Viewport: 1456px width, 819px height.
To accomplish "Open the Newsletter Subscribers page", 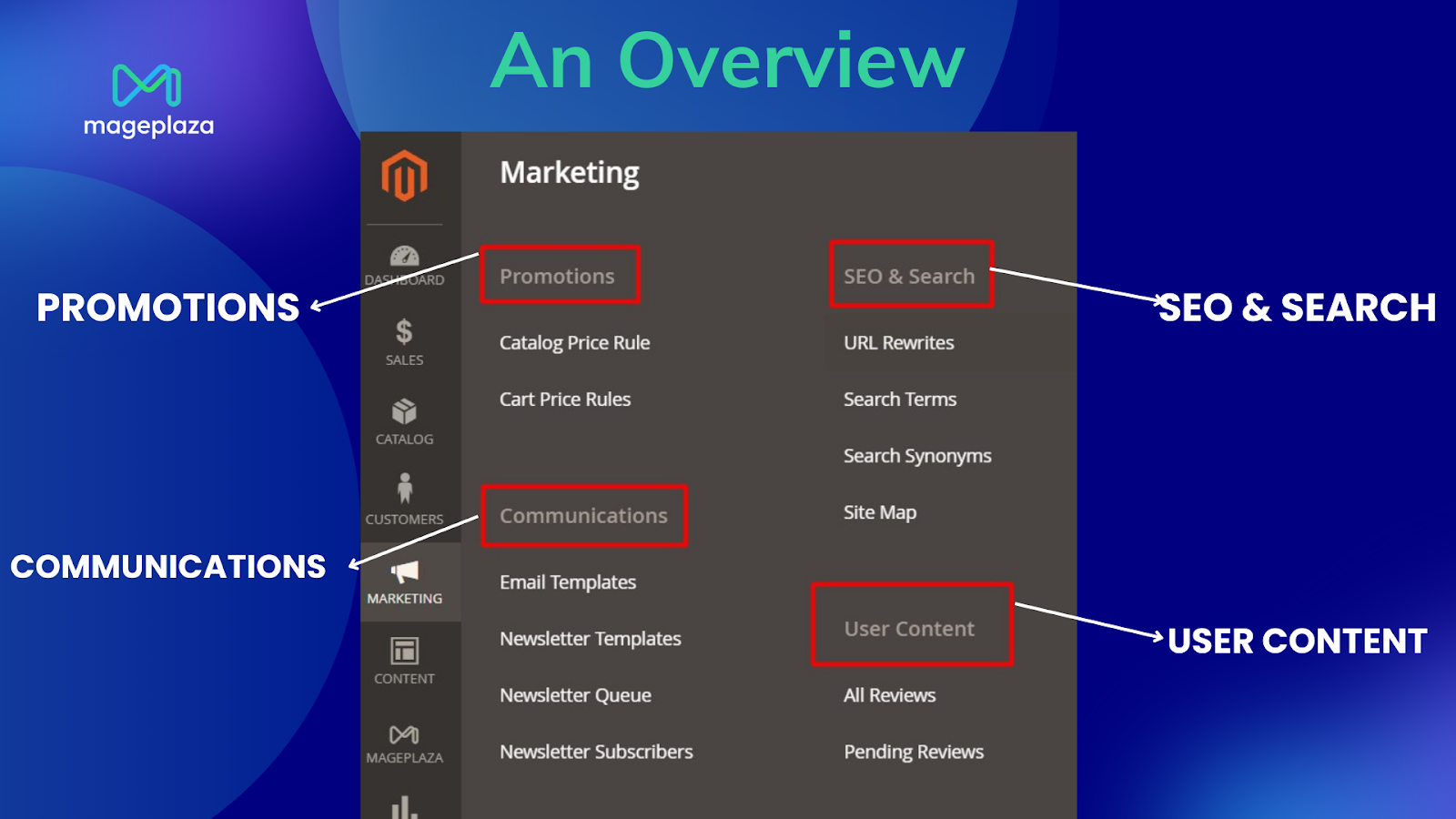I will [x=596, y=751].
